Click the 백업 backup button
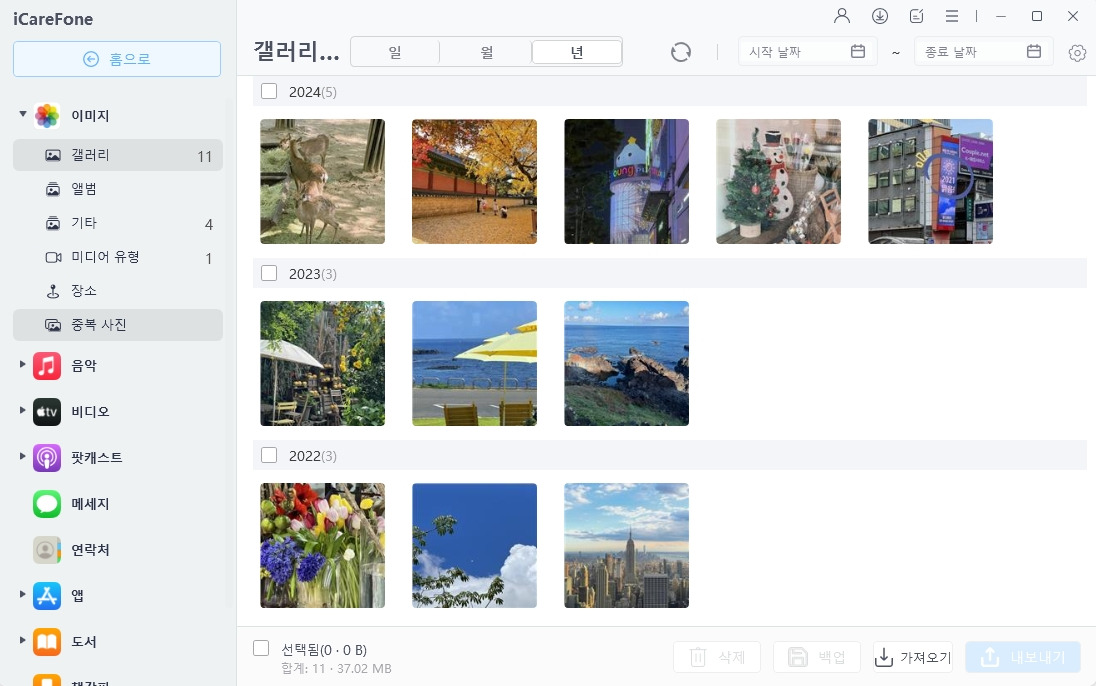This screenshot has width=1096, height=686. (x=816, y=657)
